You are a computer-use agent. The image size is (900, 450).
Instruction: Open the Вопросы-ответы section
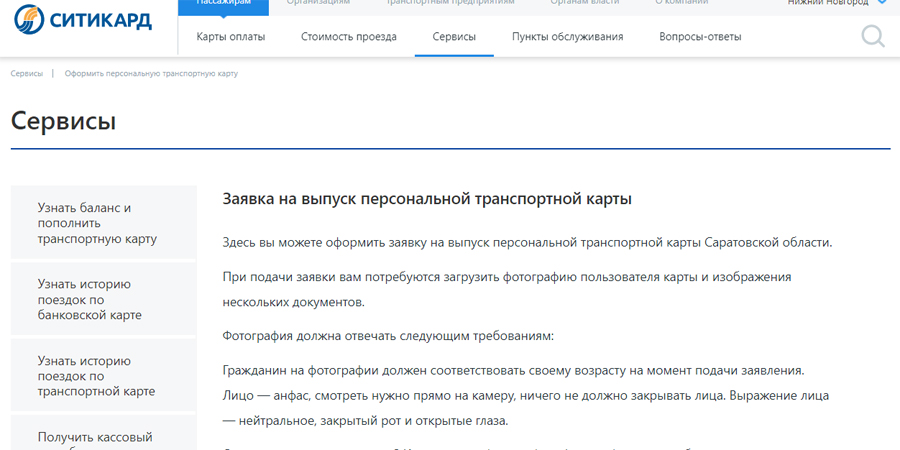[x=700, y=37]
